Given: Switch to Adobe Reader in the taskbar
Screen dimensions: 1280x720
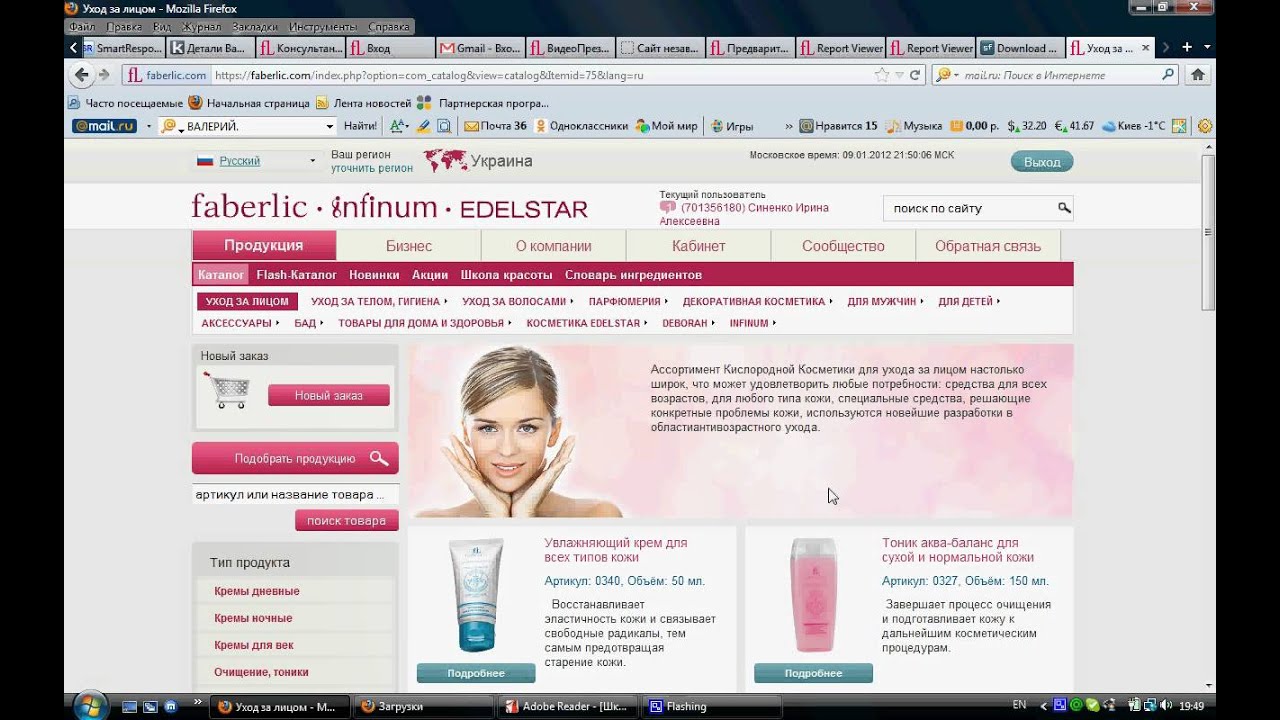Looking at the screenshot, I should 567,706.
